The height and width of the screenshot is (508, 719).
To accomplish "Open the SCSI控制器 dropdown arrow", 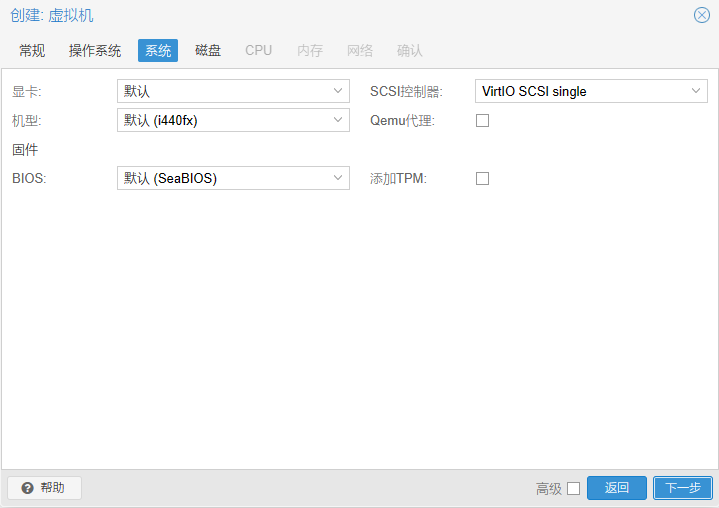I will pyautogui.click(x=696, y=91).
